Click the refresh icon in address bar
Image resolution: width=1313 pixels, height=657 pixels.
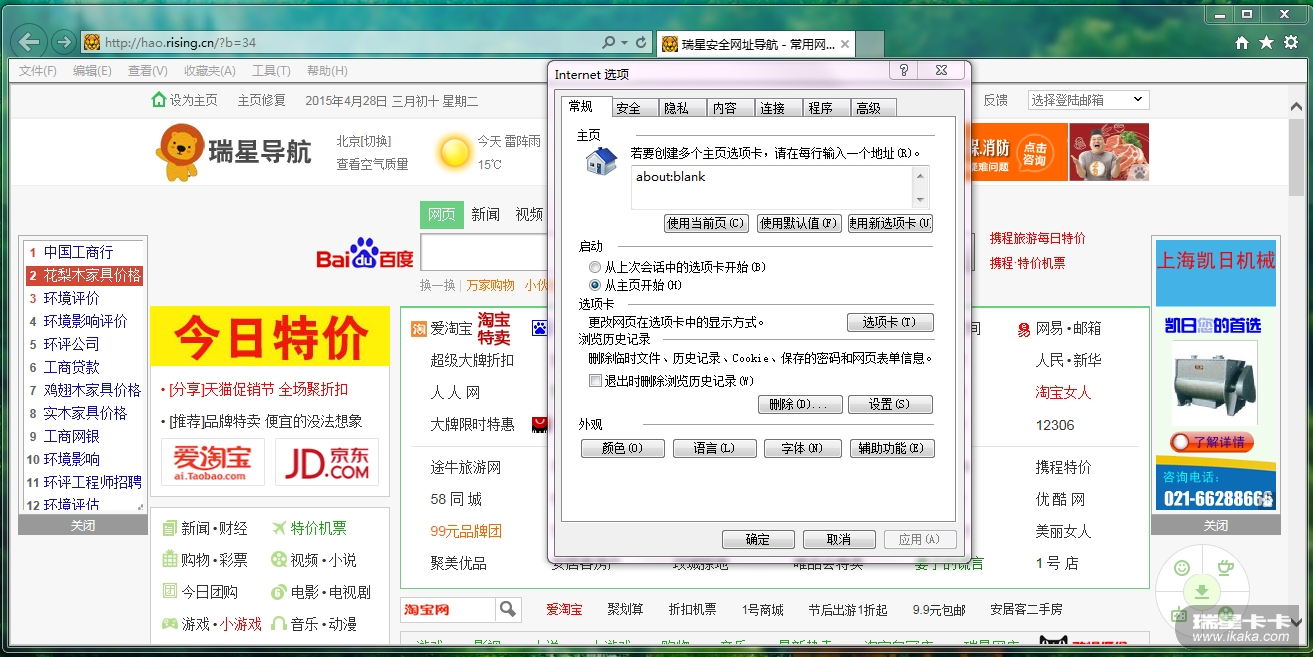641,43
